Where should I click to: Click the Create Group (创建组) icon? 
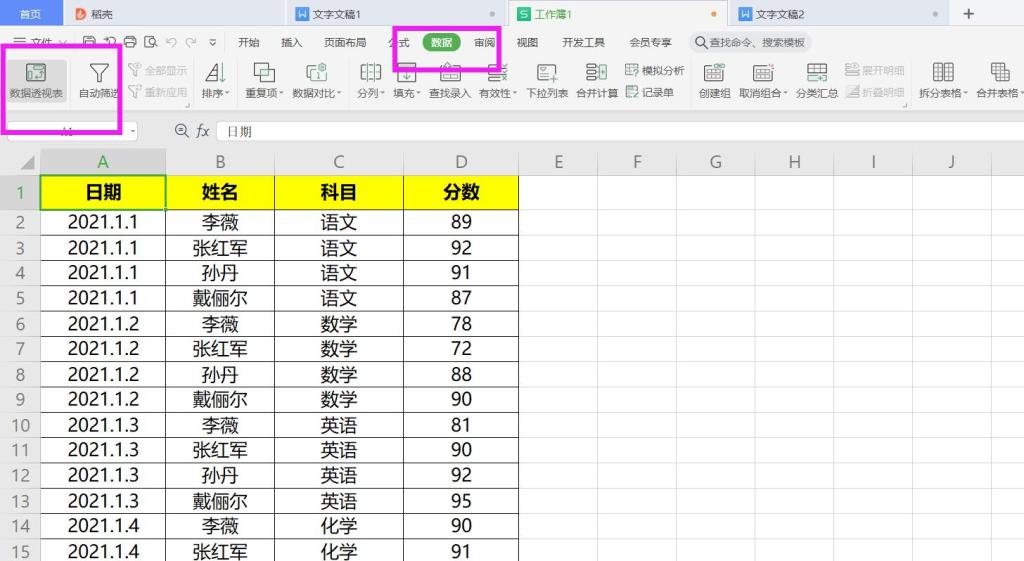coord(714,80)
